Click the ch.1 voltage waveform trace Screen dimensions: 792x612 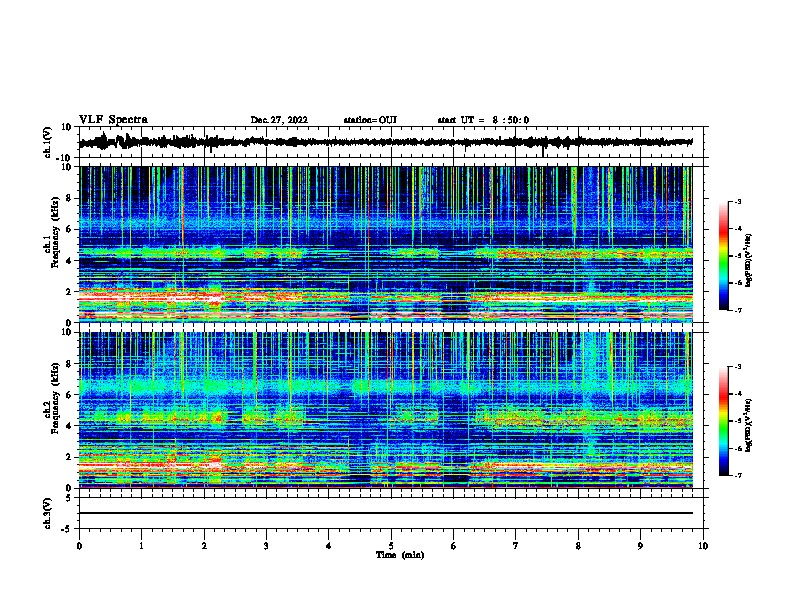(x=386, y=142)
